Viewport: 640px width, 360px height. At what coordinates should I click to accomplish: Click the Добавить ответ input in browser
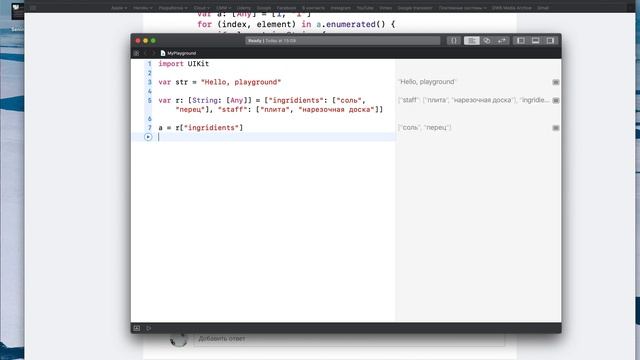[349, 339]
